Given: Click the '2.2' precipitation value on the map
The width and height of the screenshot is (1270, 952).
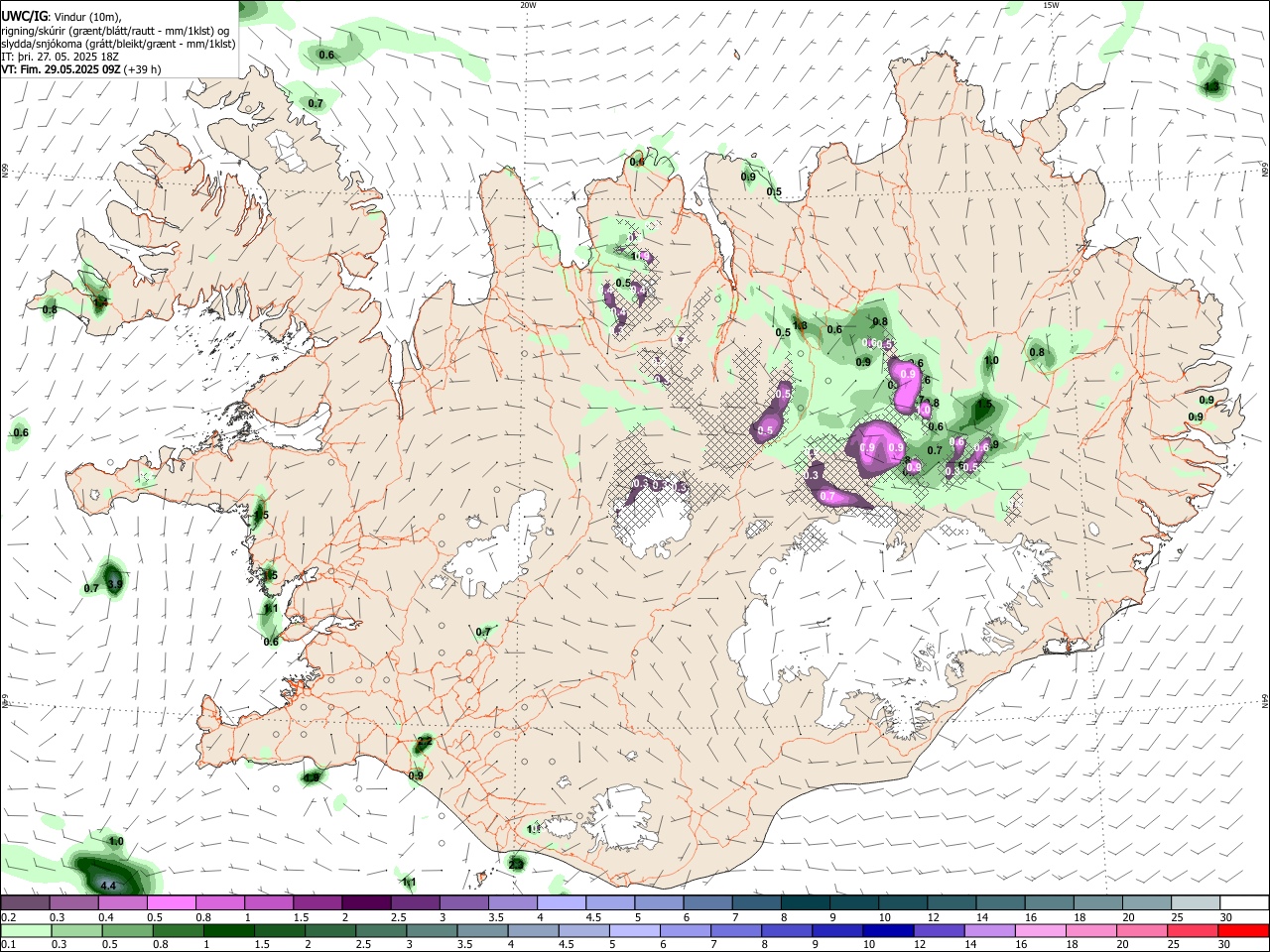Looking at the screenshot, I should click(x=425, y=741).
